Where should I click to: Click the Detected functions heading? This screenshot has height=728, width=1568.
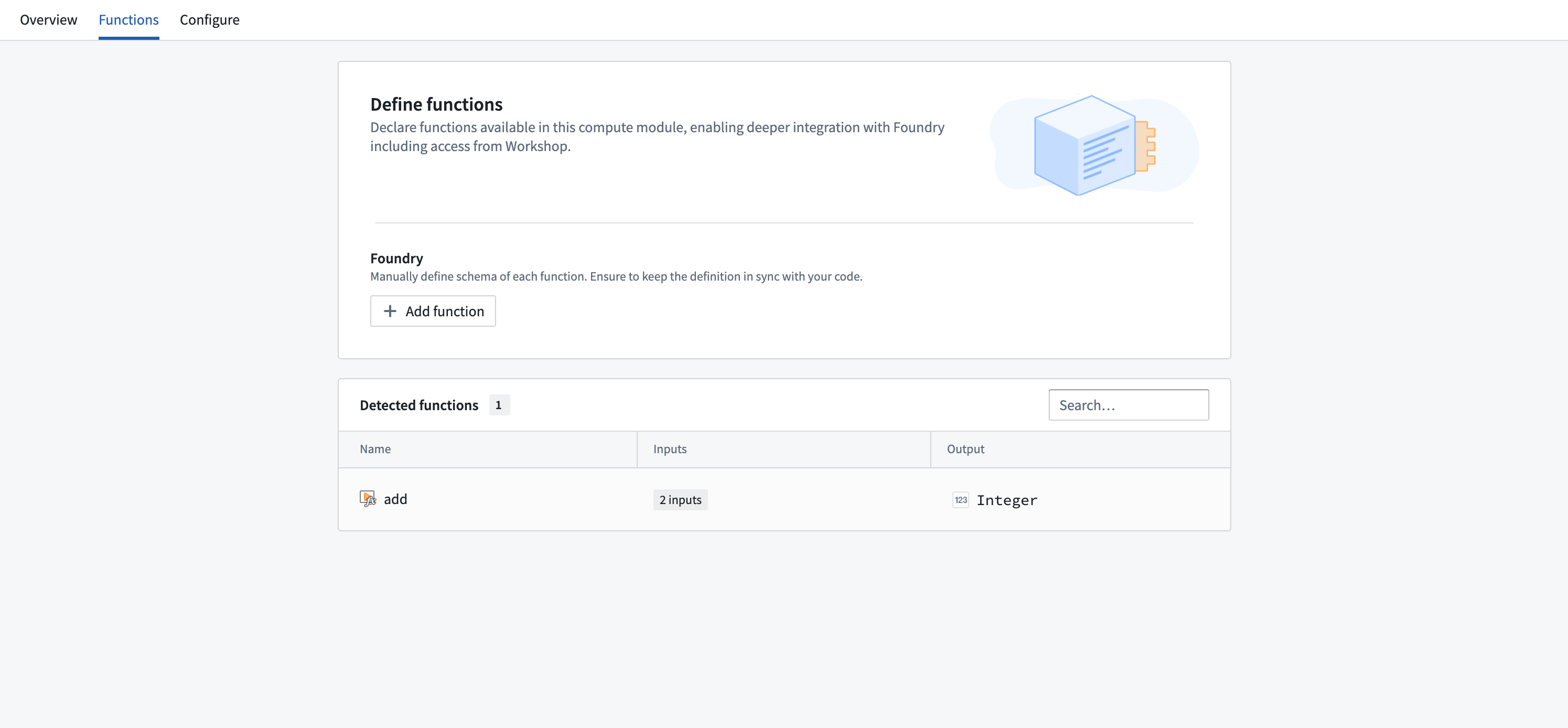click(419, 405)
